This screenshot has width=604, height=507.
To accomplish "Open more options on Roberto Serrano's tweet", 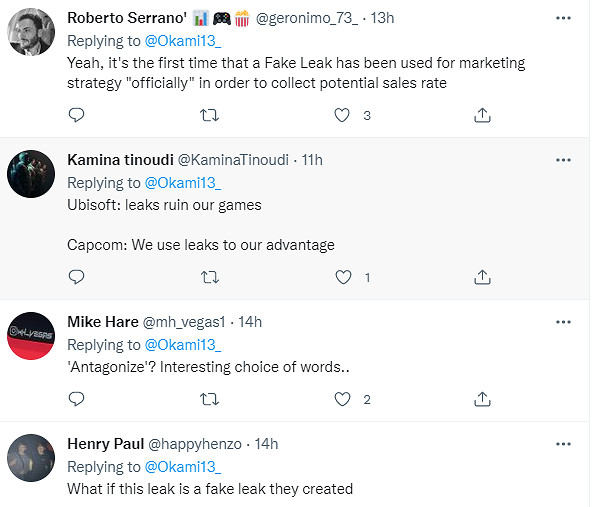I will click(x=563, y=17).
